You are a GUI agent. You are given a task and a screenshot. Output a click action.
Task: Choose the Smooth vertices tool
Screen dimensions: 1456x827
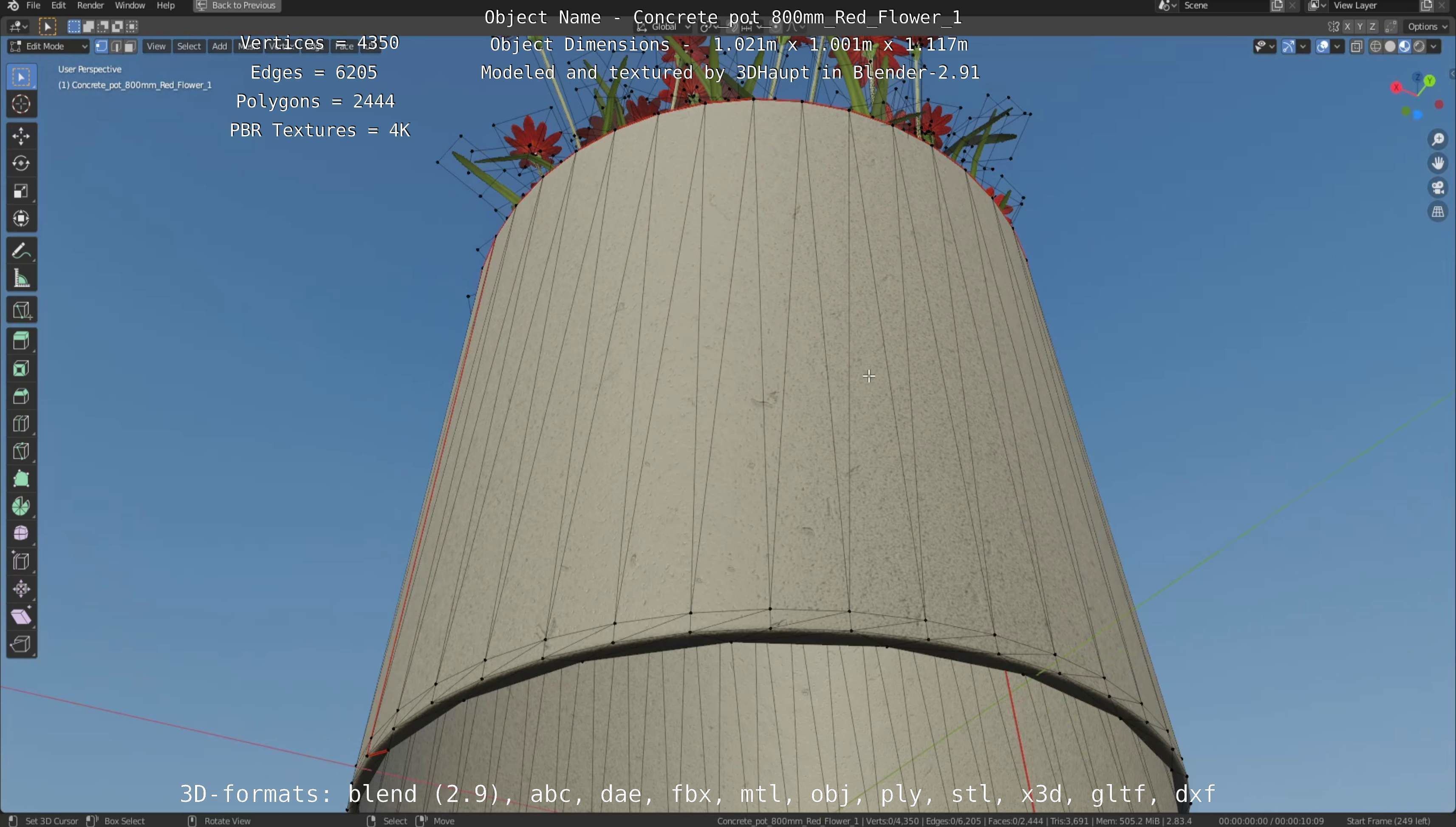(x=22, y=534)
